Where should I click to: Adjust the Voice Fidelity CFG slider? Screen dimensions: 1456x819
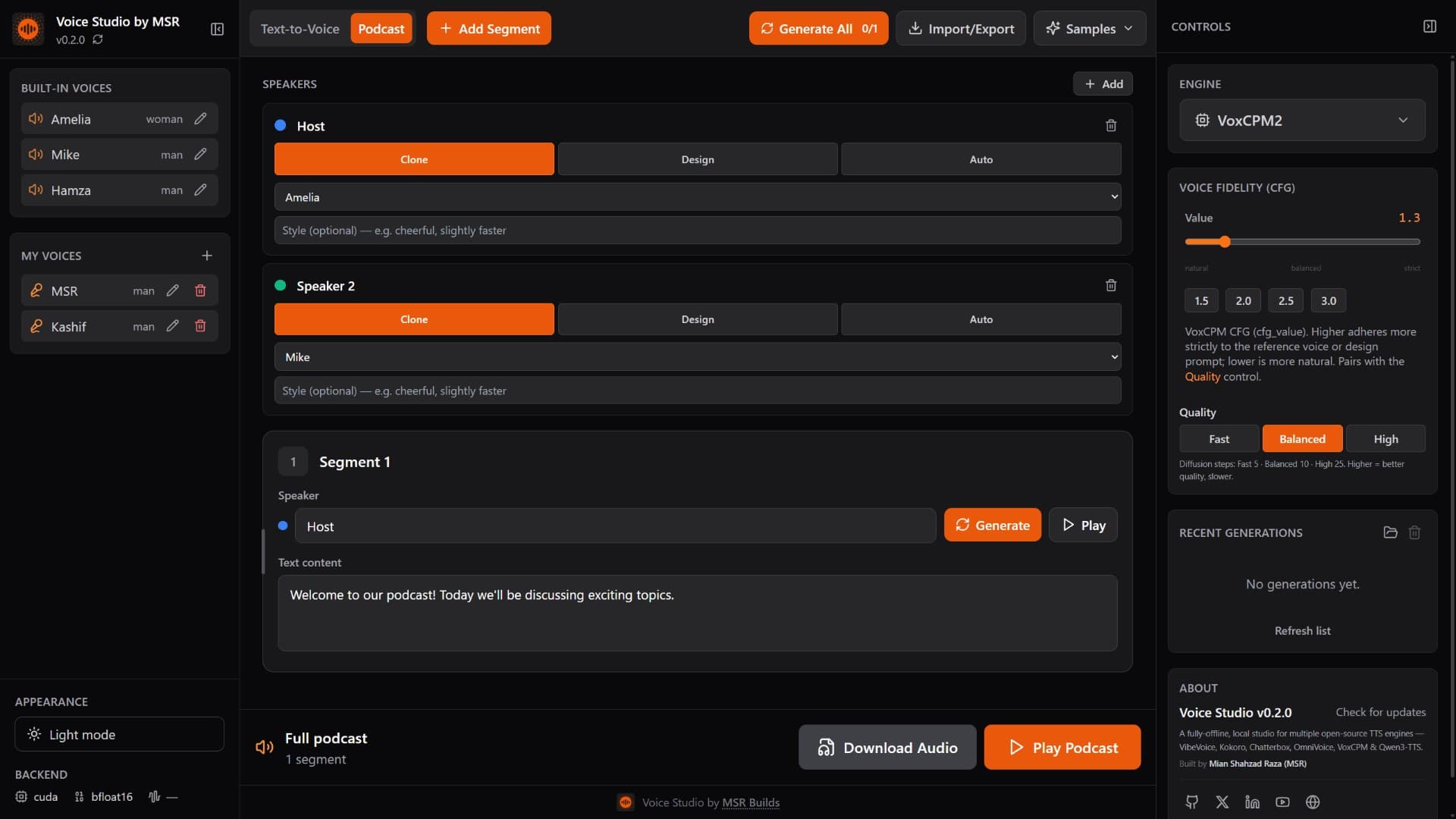[1302, 242]
